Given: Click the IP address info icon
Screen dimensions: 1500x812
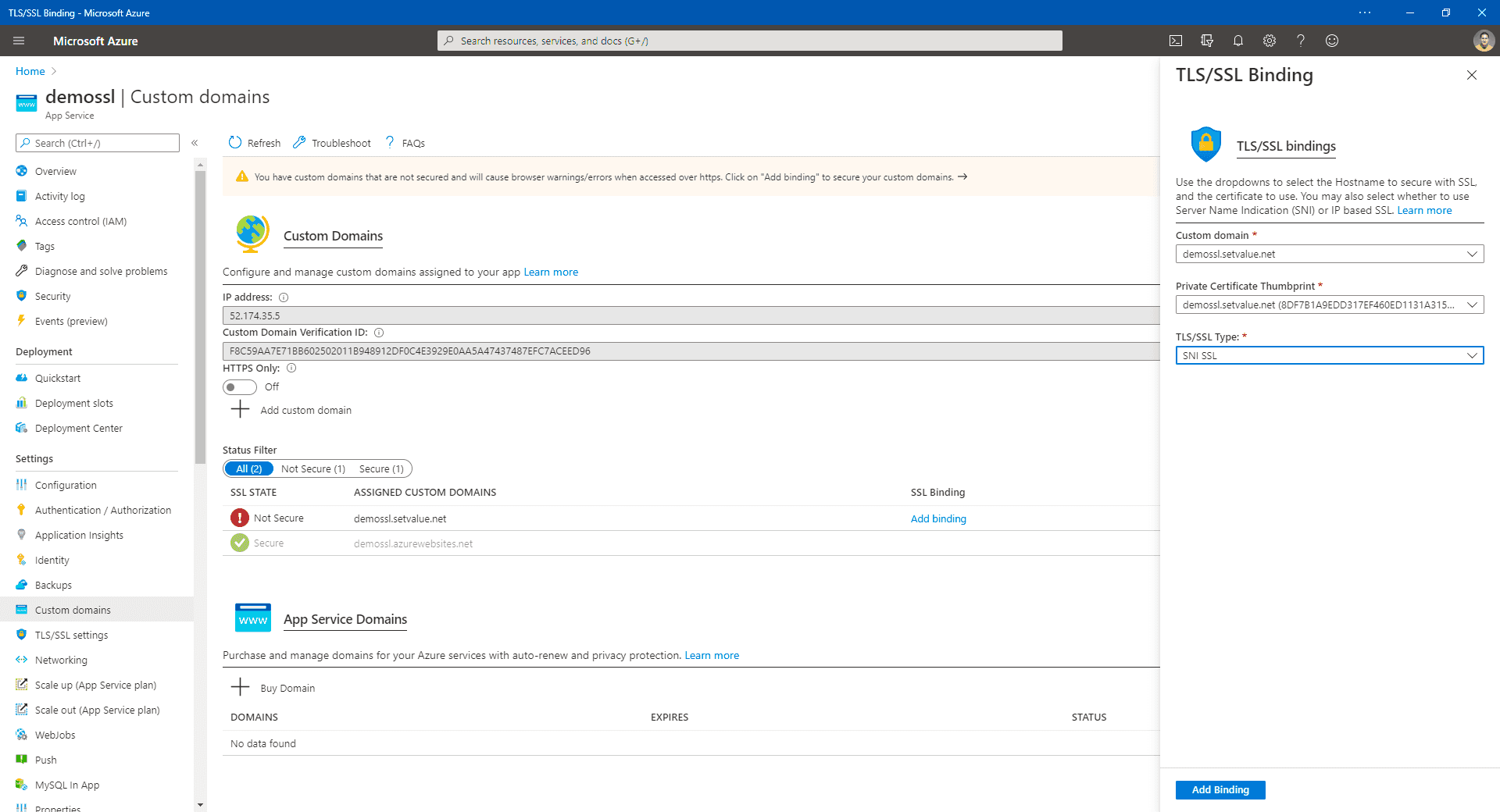Looking at the screenshot, I should (x=284, y=297).
